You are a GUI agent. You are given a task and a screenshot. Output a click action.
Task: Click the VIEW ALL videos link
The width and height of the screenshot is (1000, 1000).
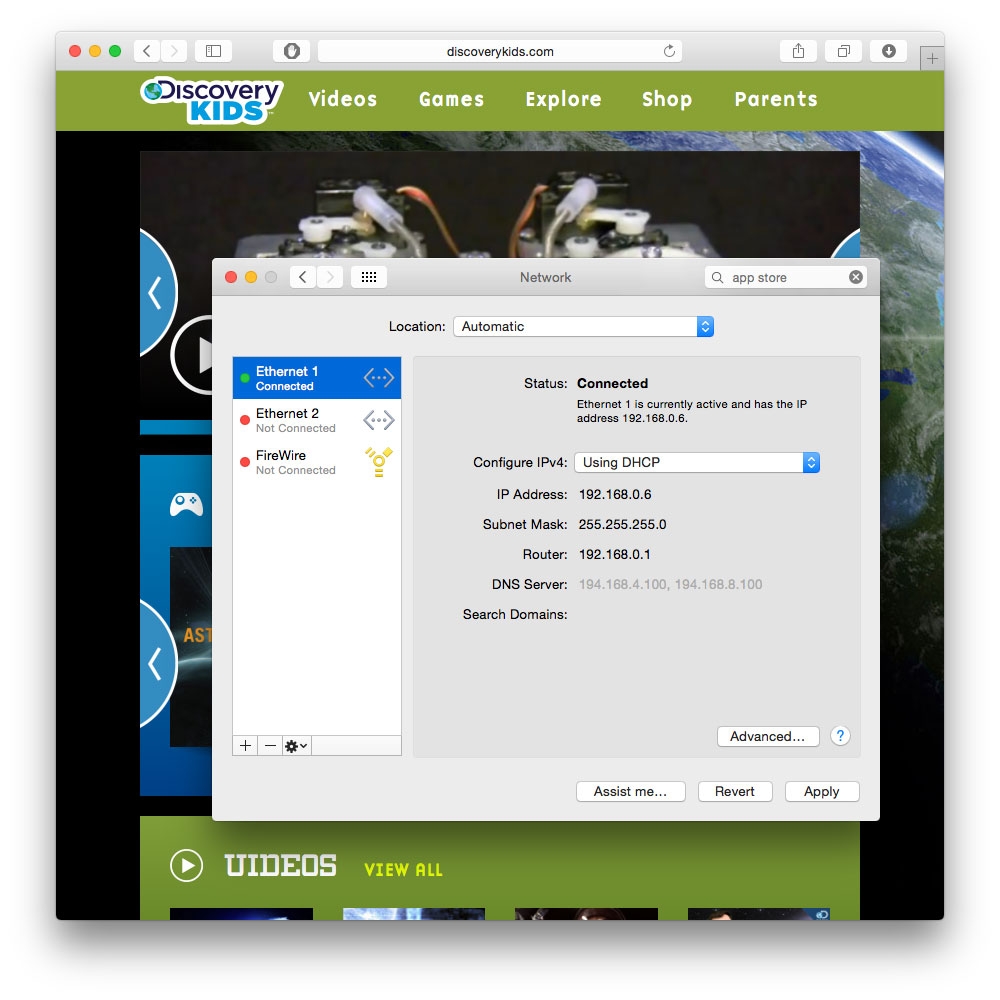pyautogui.click(x=404, y=870)
